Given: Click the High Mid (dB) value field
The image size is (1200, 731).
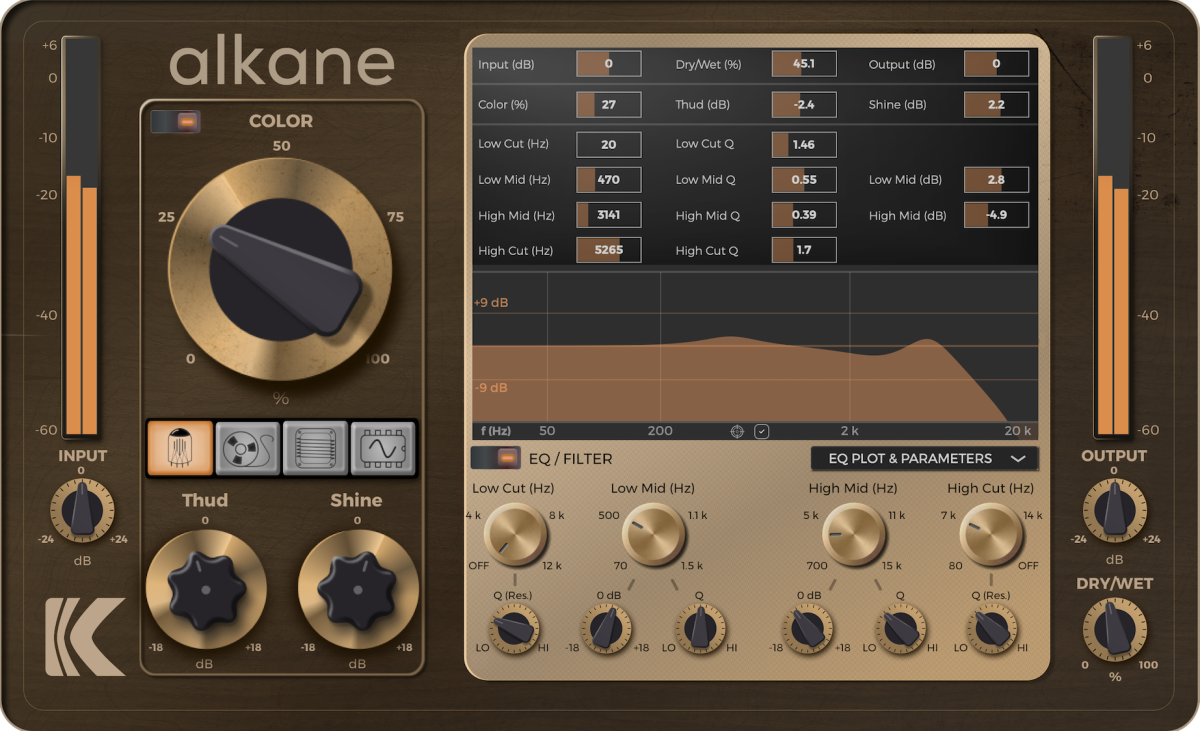Looking at the screenshot, I should [996, 215].
